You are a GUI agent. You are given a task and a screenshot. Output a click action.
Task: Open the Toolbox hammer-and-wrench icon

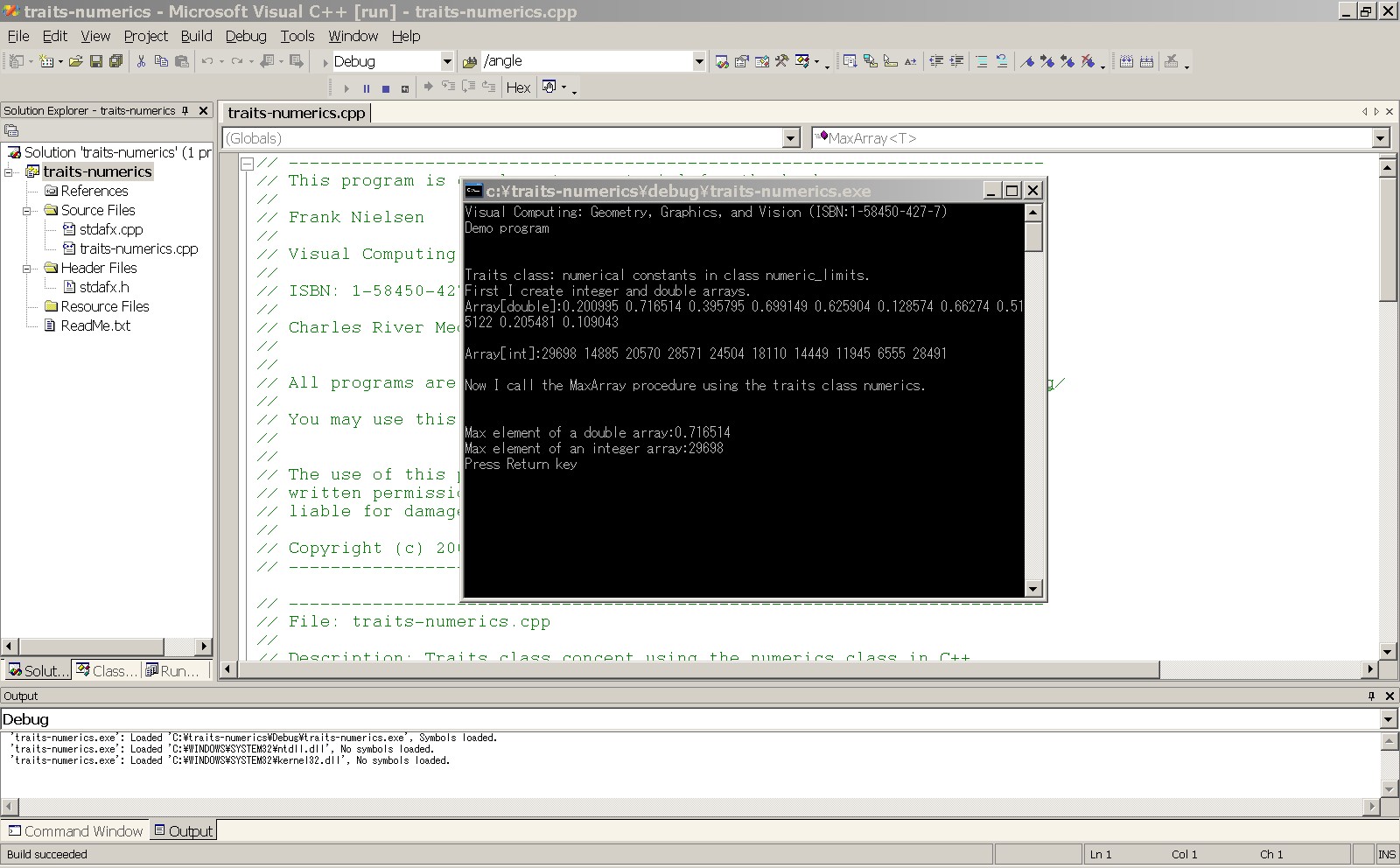781,61
